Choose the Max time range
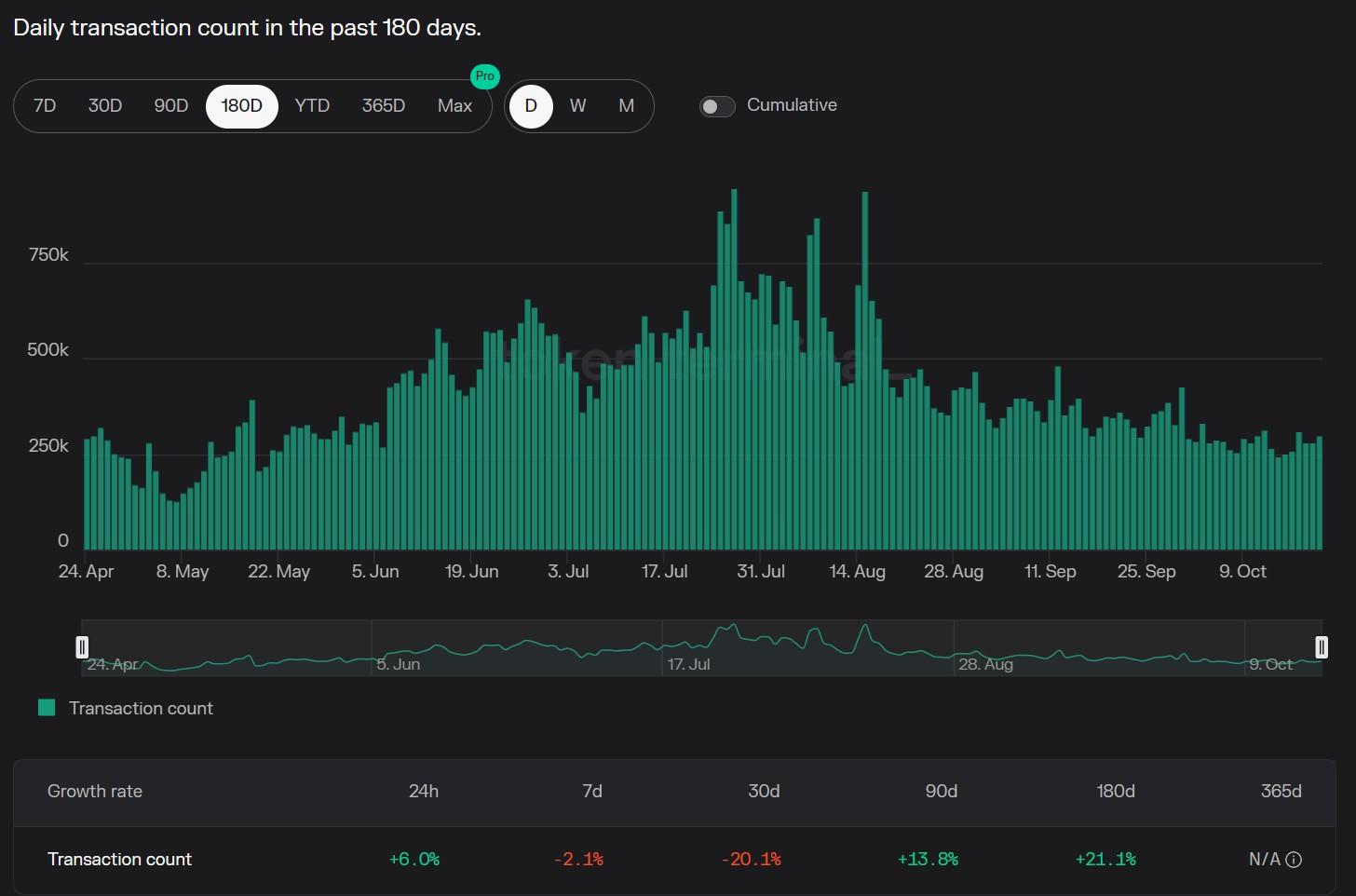1356x896 pixels. click(x=454, y=105)
